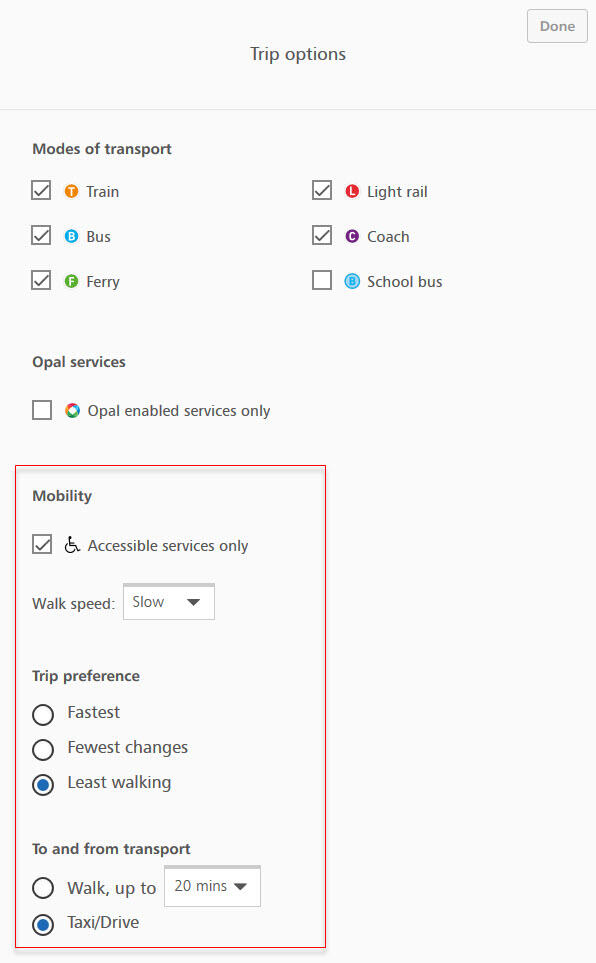The height and width of the screenshot is (963, 596).
Task: Click the Opal logo icon
Action: point(73,410)
